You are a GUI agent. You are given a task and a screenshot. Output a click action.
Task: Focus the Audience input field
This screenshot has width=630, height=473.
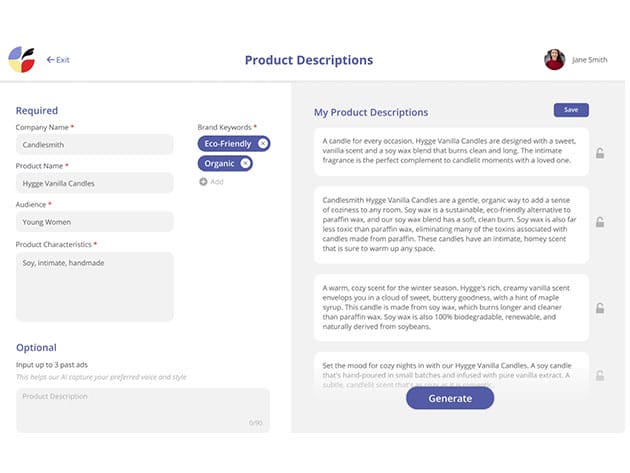95,222
